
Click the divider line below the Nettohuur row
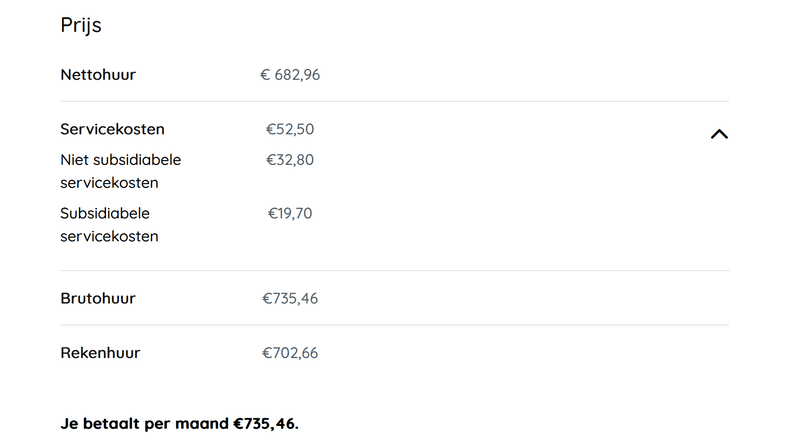click(x=394, y=102)
